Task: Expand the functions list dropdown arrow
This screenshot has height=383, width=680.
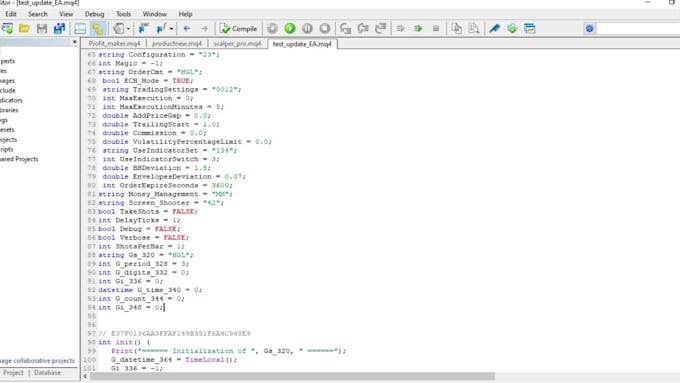Action: coord(172,29)
